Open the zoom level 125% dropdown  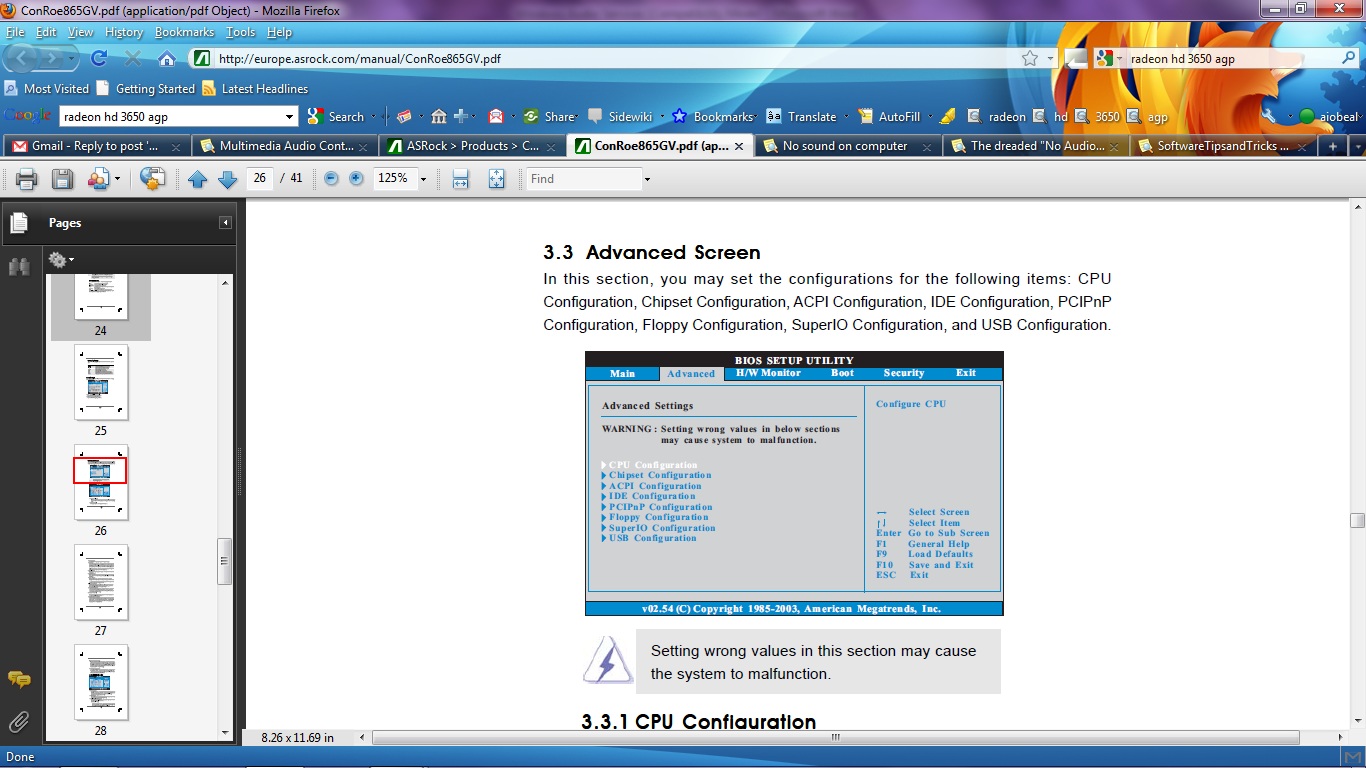tap(423, 179)
